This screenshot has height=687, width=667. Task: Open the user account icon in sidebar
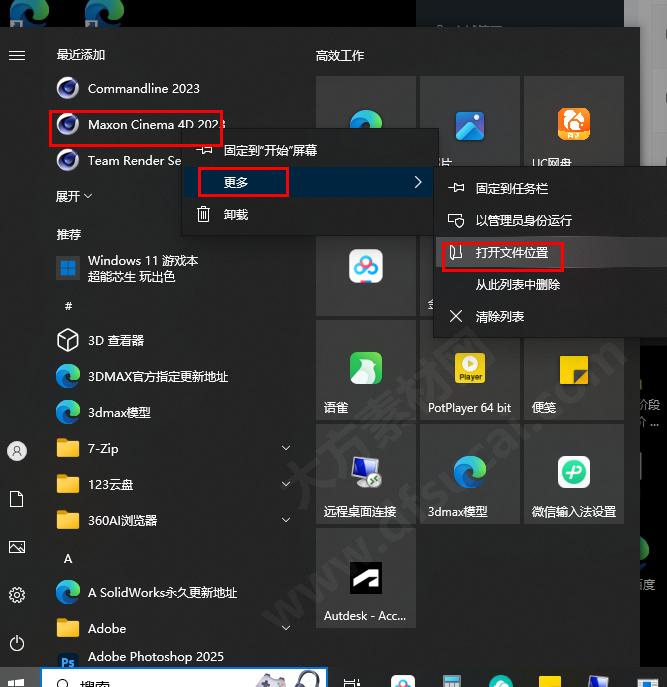[x=17, y=451]
